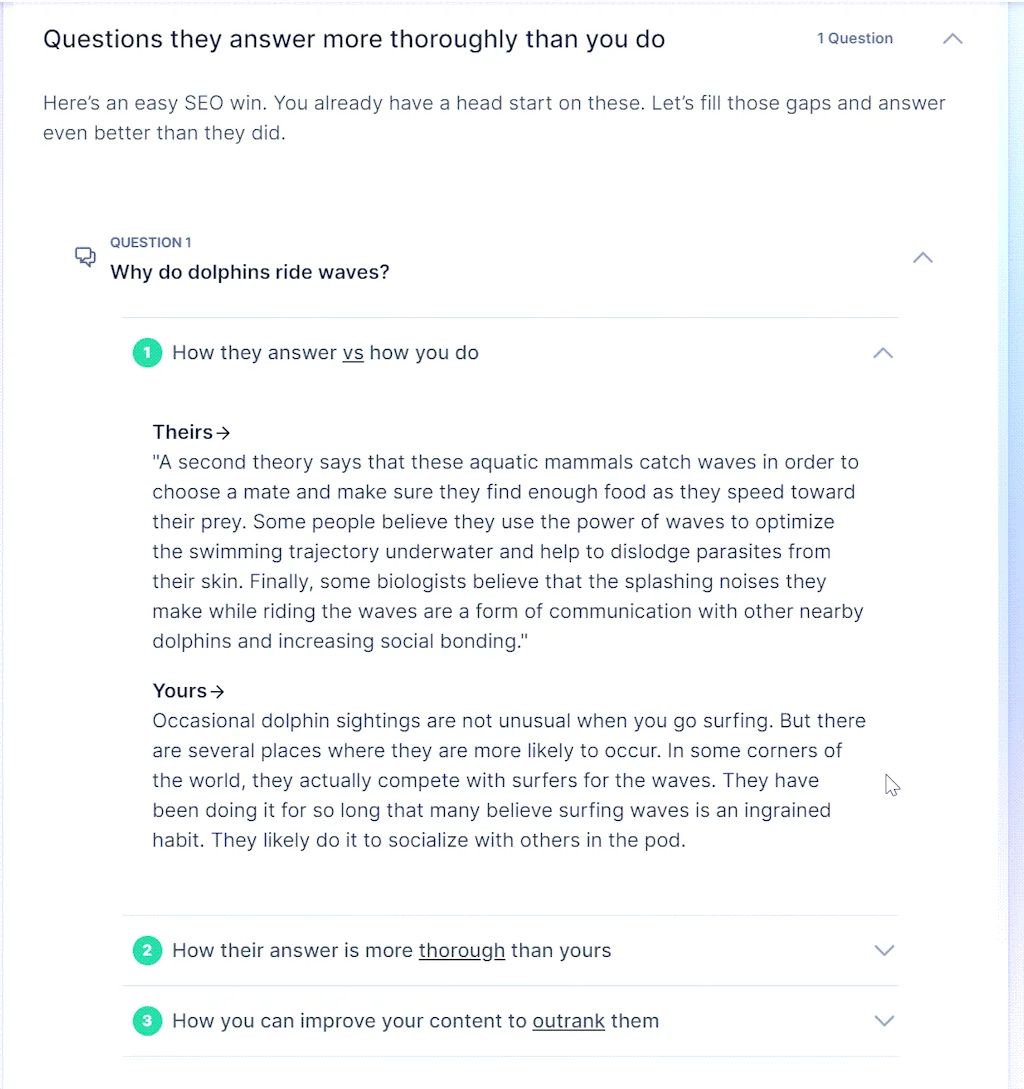This screenshot has width=1024, height=1089.
Task: Click the green number 3 step badge
Action: pyautogui.click(x=147, y=1021)
